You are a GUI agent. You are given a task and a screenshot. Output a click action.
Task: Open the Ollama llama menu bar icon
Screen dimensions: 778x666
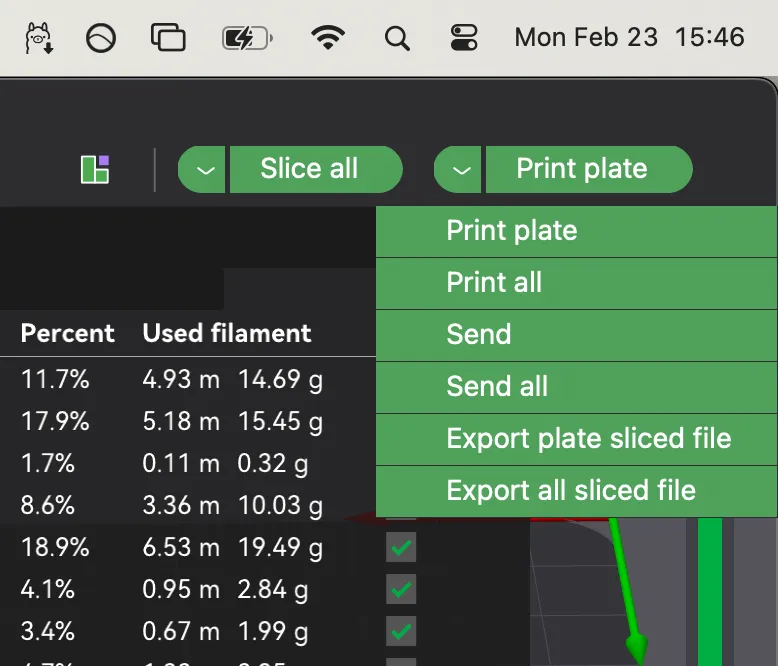pyautogui.click(x=39, y=38)
